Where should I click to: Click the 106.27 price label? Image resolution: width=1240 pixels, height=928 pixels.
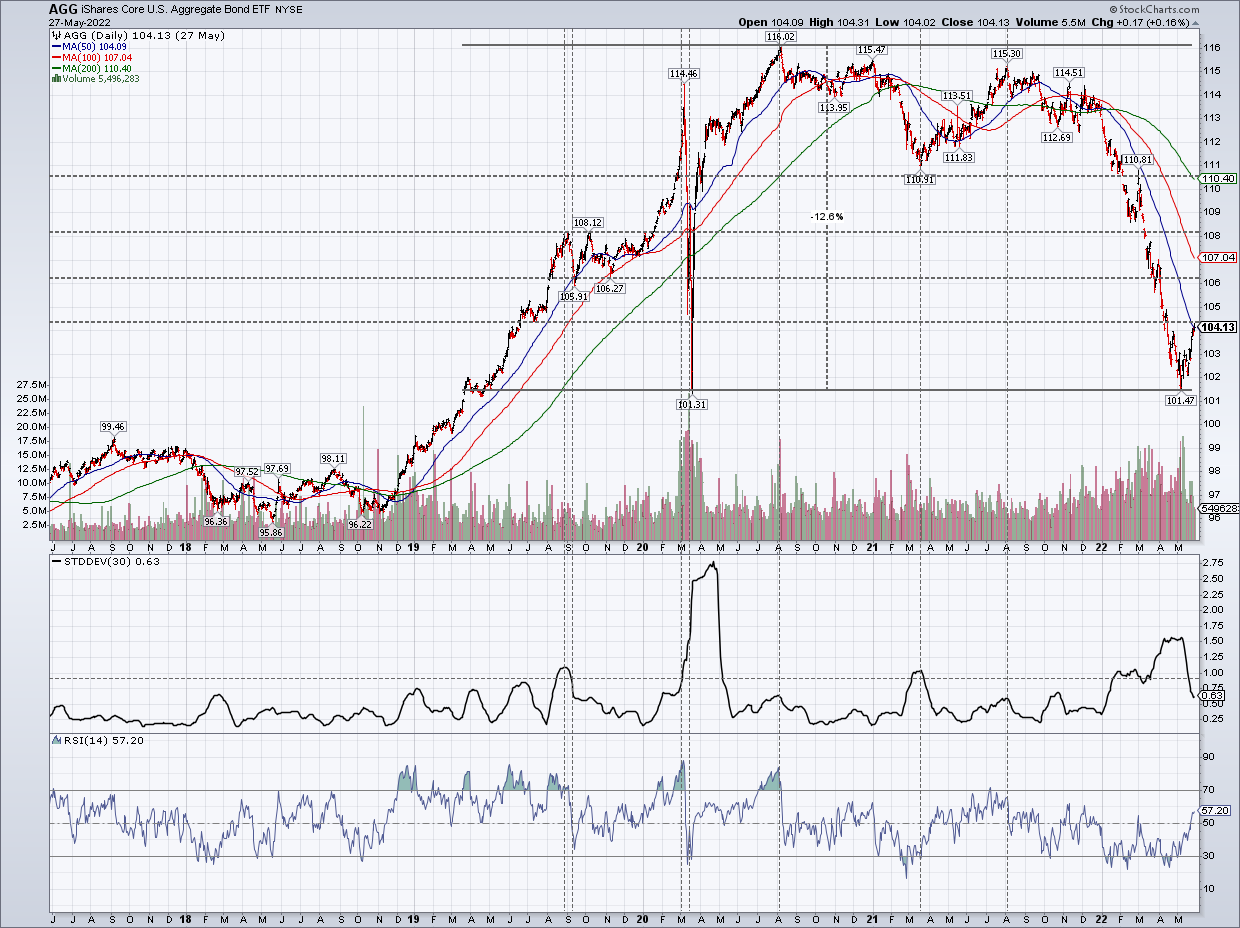610,288
